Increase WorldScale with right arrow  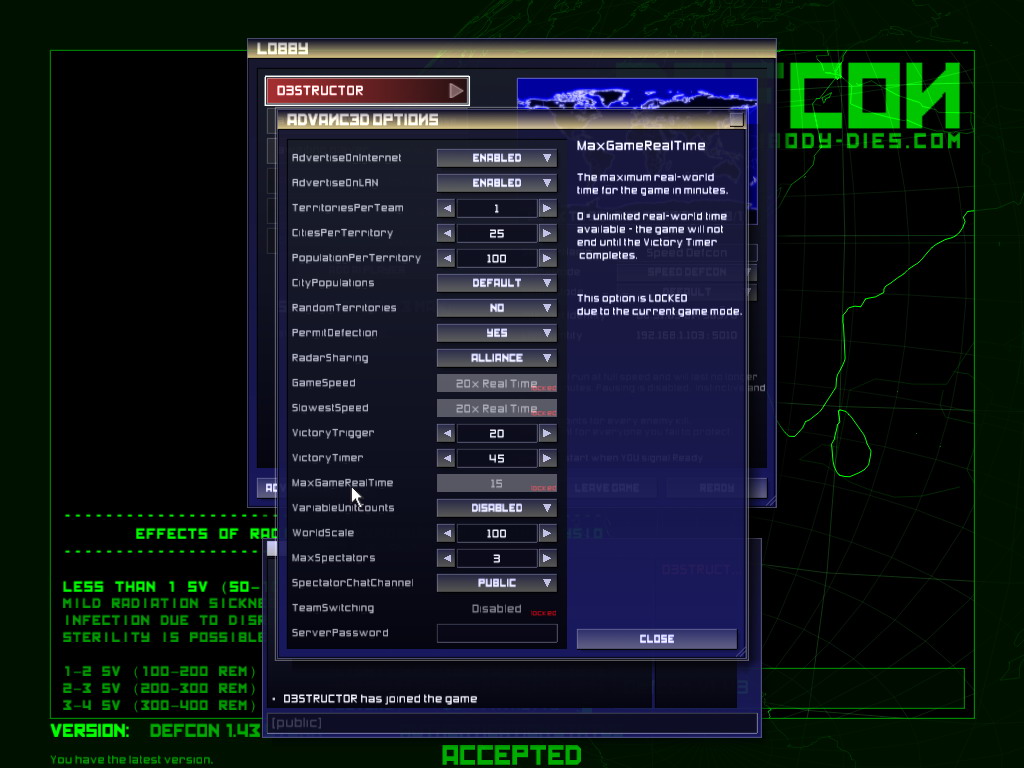point(547,533)
